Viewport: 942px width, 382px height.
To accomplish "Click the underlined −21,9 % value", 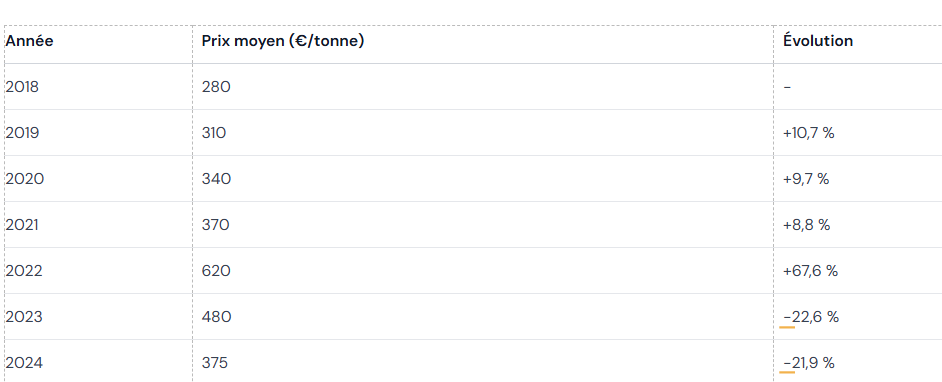I will [809, 363].
